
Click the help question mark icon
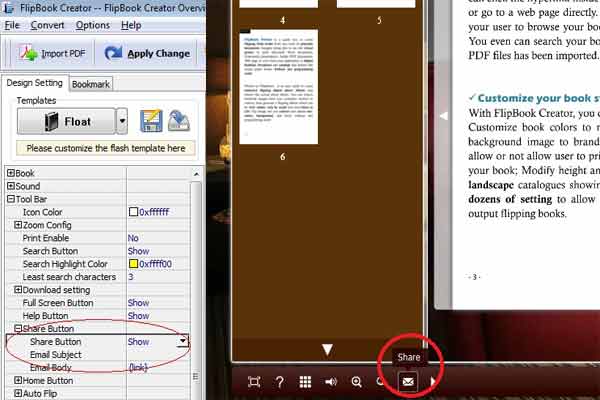pyautogui.click(x=280, y=382)
